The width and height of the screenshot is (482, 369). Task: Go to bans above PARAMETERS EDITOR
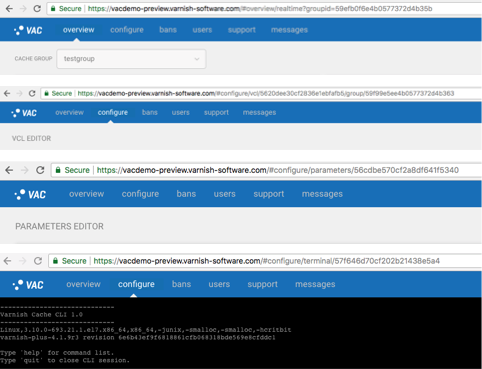(186, 194)
